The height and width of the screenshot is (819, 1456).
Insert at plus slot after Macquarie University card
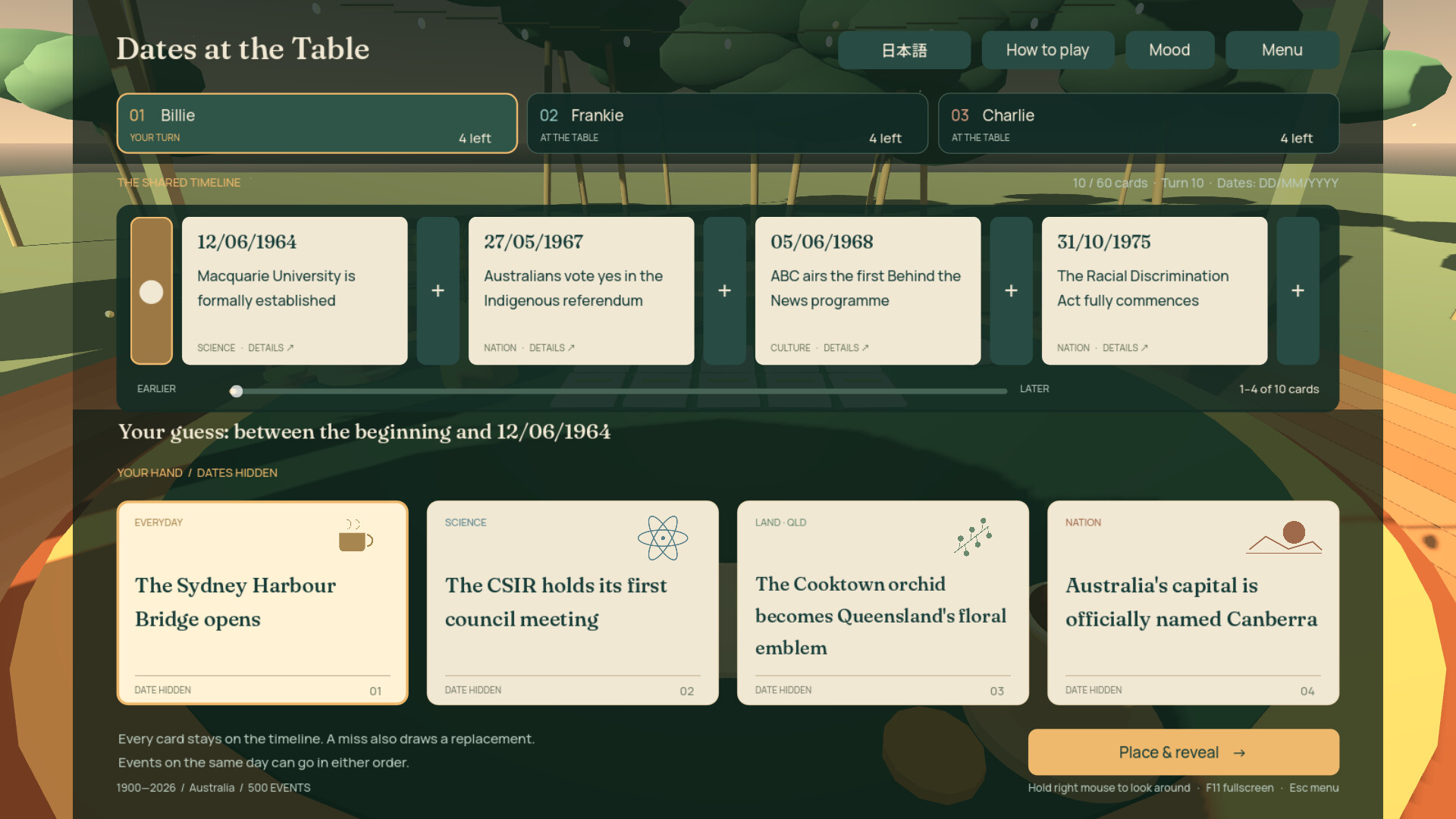(x=438, y=290)
